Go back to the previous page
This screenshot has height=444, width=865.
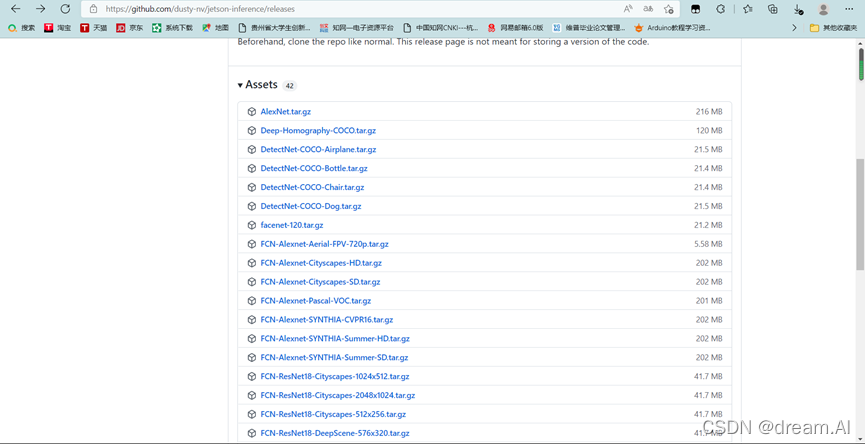pyautogui.click(x=15, y=9)
